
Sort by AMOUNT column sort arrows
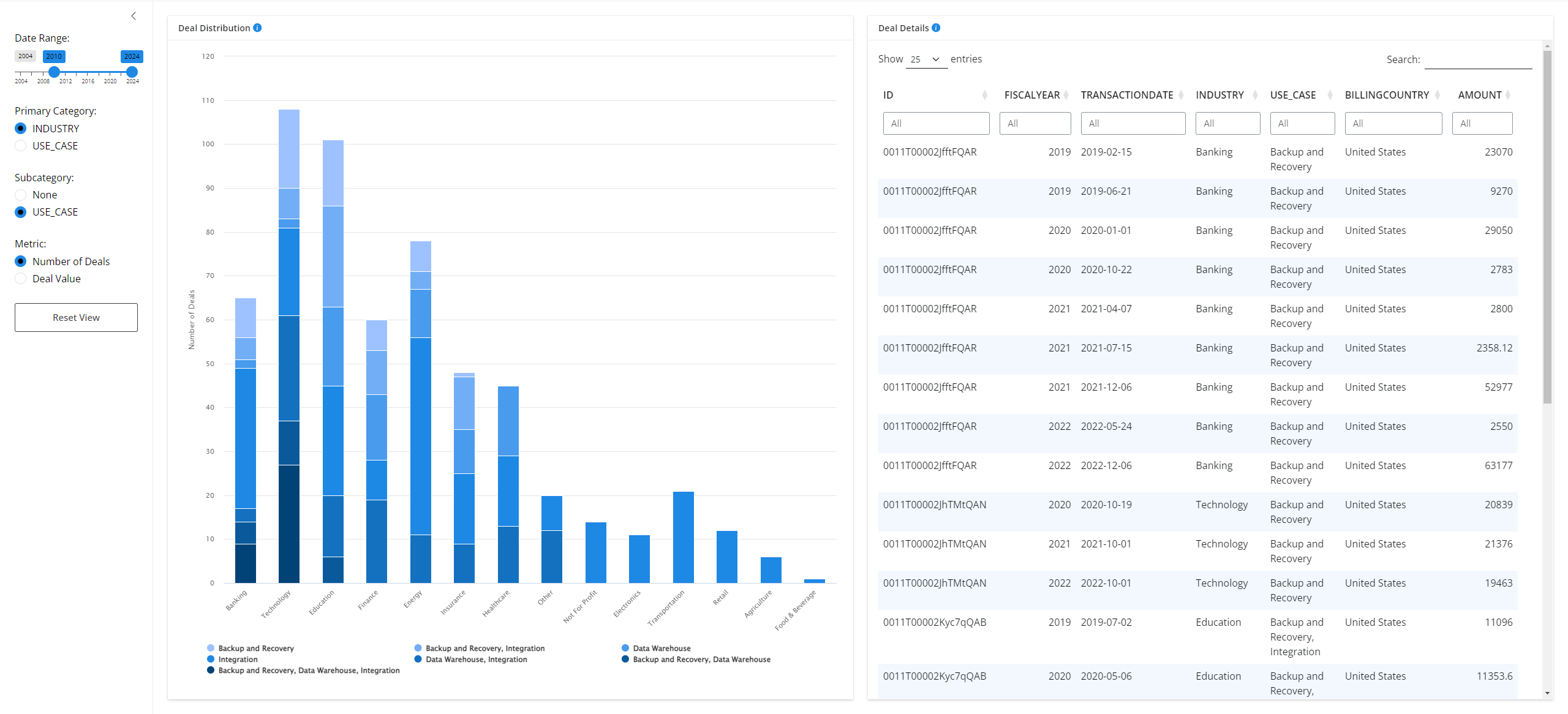click(x=1508, y=95)
